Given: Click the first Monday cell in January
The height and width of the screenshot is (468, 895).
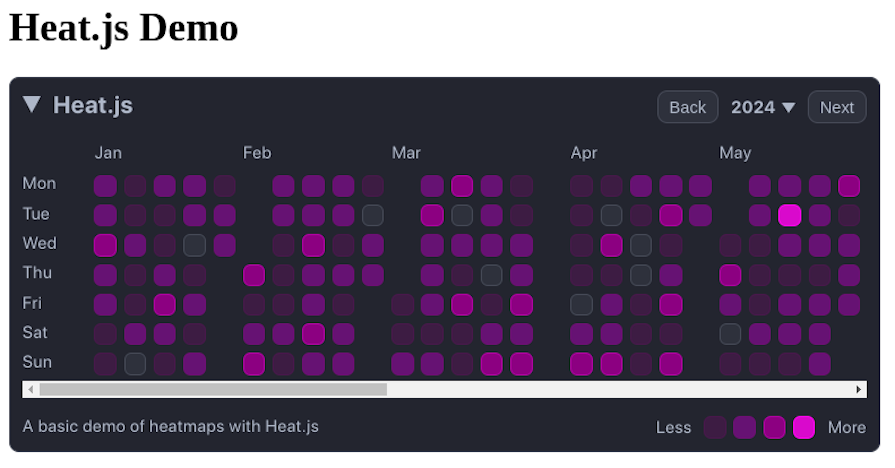Looking at the screenshot, I should click(105, 186).
